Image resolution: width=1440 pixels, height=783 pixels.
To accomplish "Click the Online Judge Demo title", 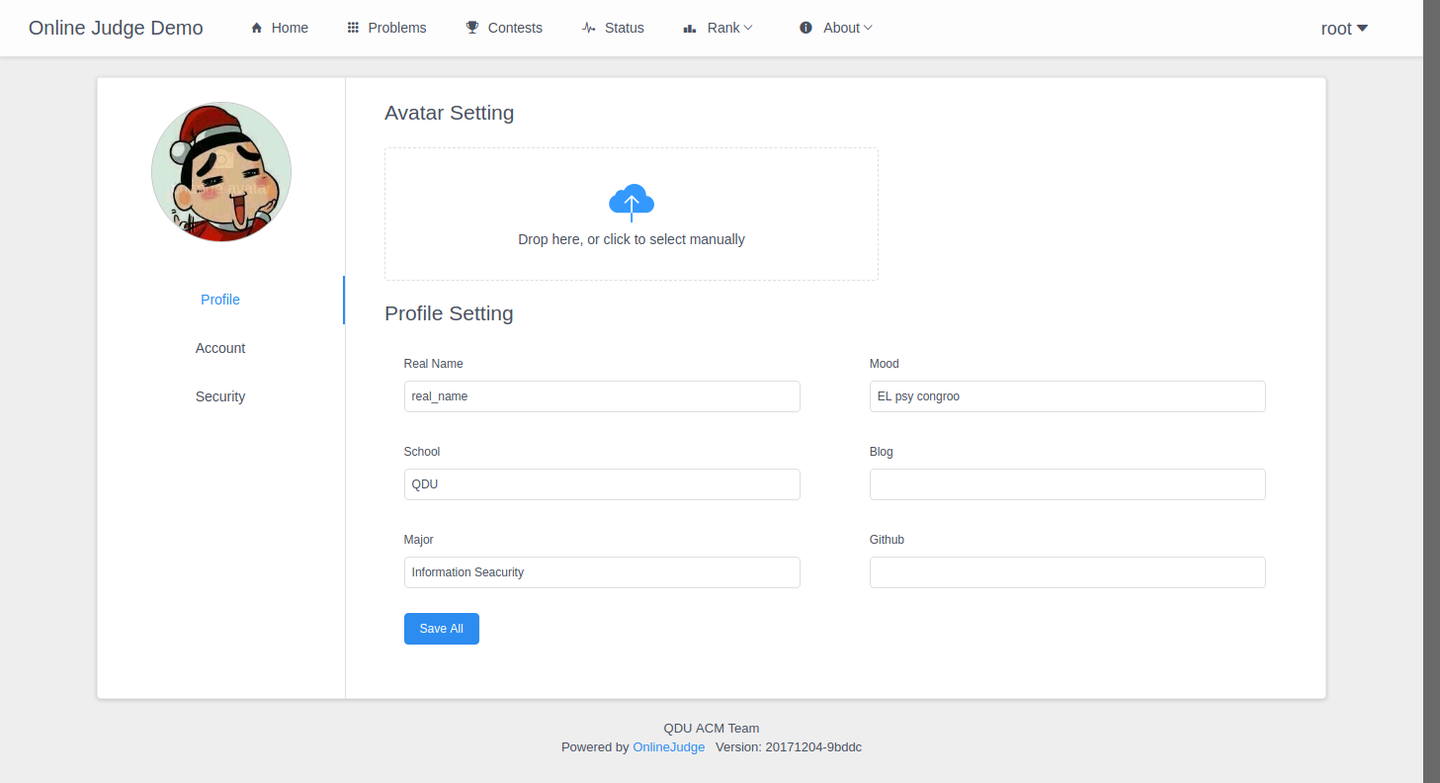I will 116,28.
